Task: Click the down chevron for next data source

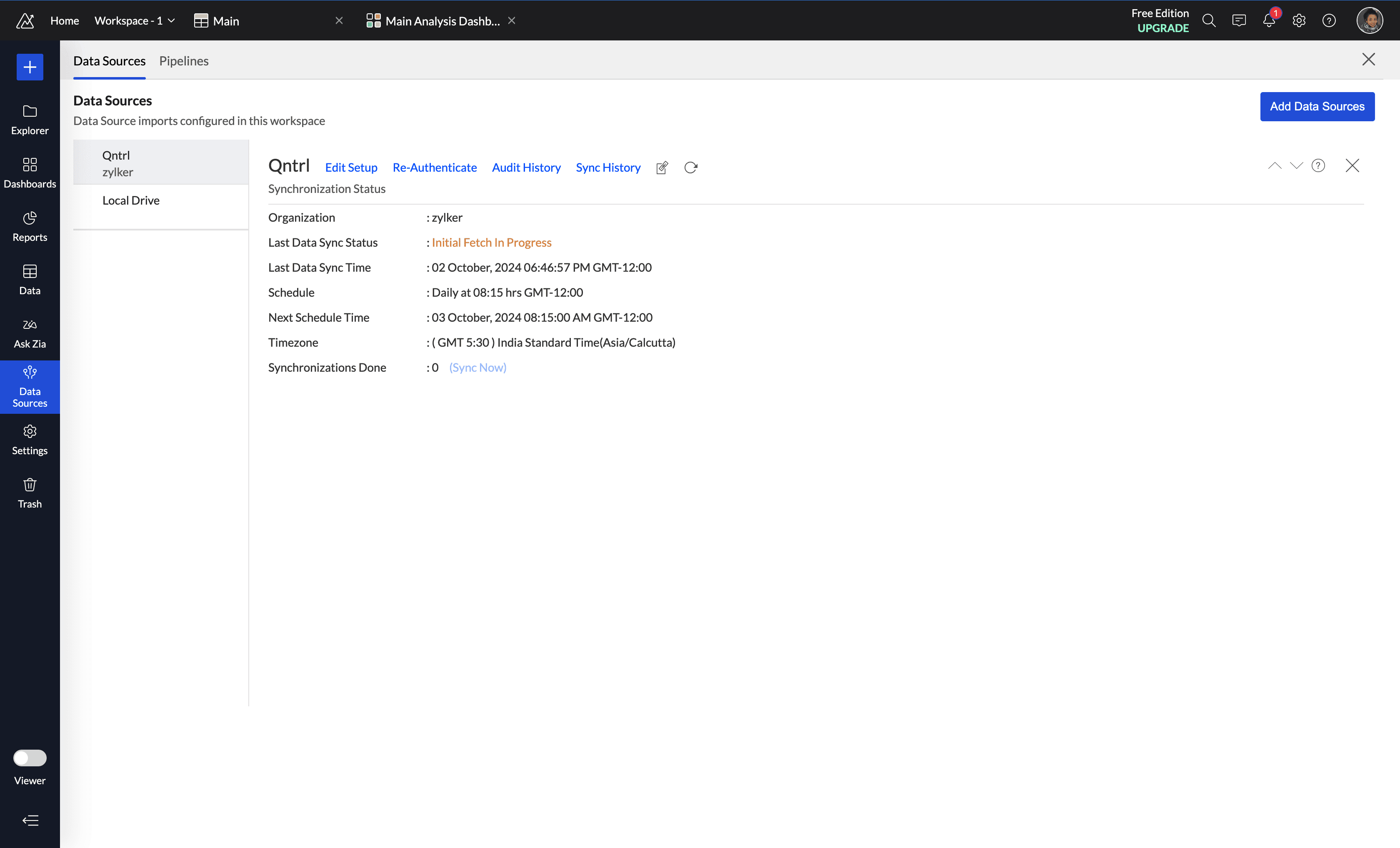Action: pyautogui.click(x=1296, y=165)
